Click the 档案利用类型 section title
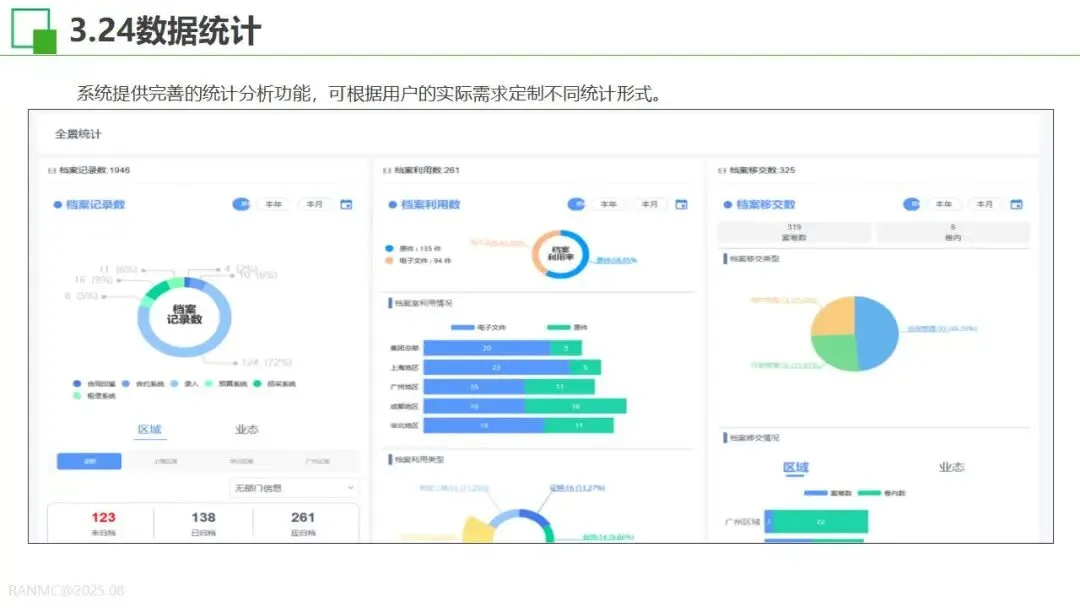 coord(419,459)
